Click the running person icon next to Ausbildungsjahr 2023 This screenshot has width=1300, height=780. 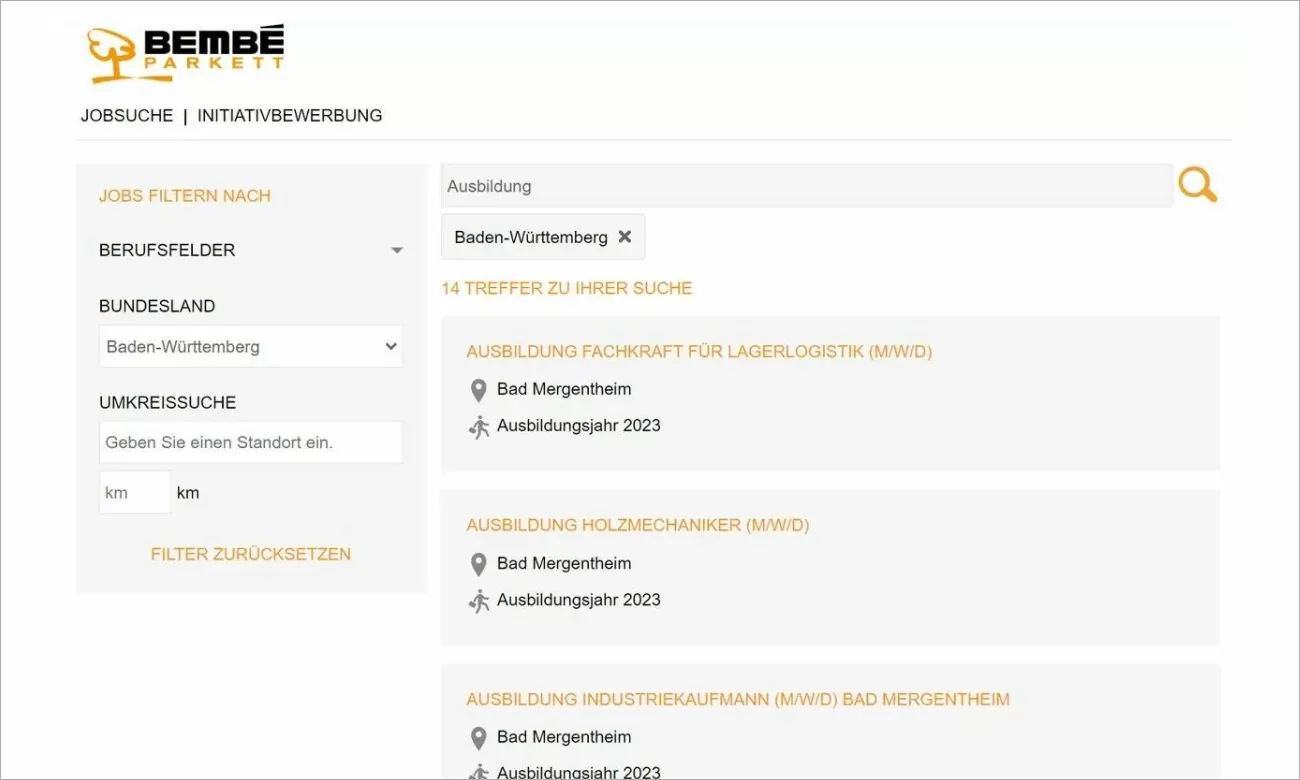tap(478, 426)
